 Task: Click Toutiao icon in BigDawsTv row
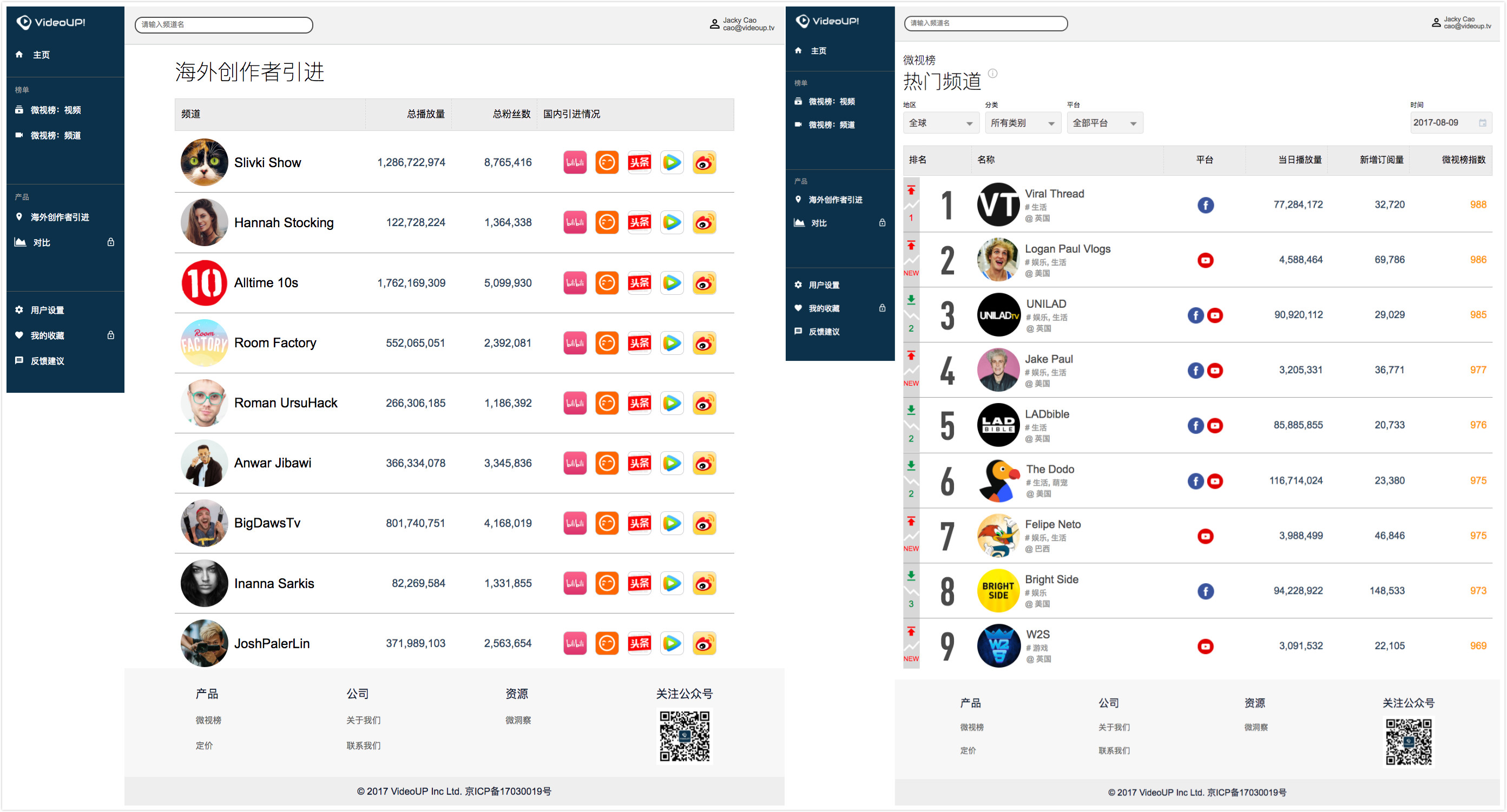pyautogui.click(x=639, y=524)
